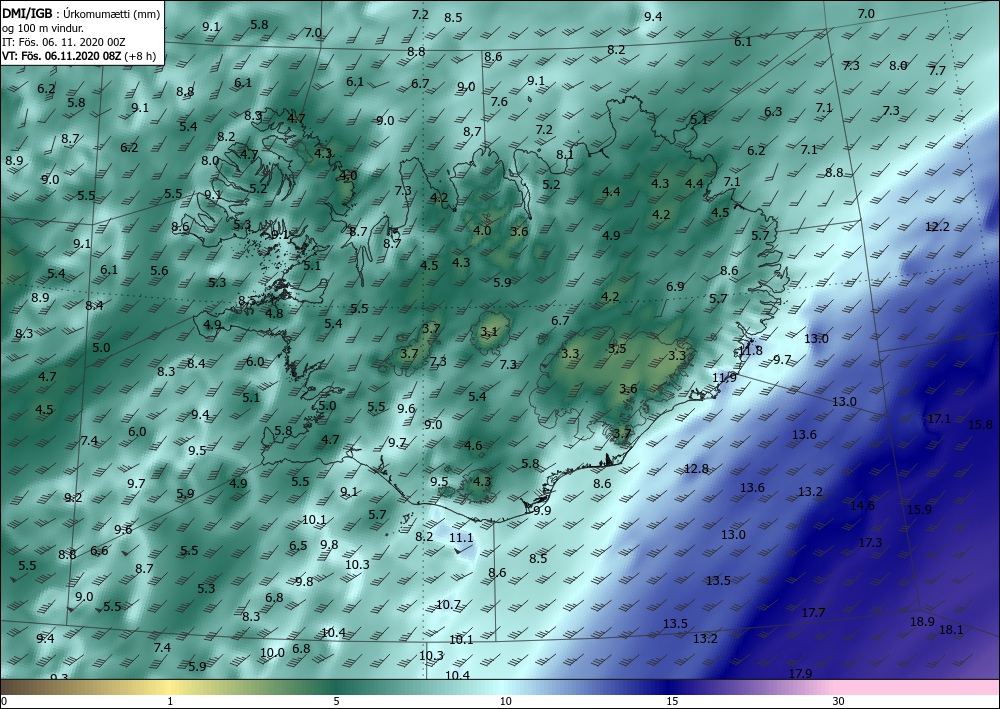
Task: Select the '6.6' value on the map
Action: click(99, 550)
